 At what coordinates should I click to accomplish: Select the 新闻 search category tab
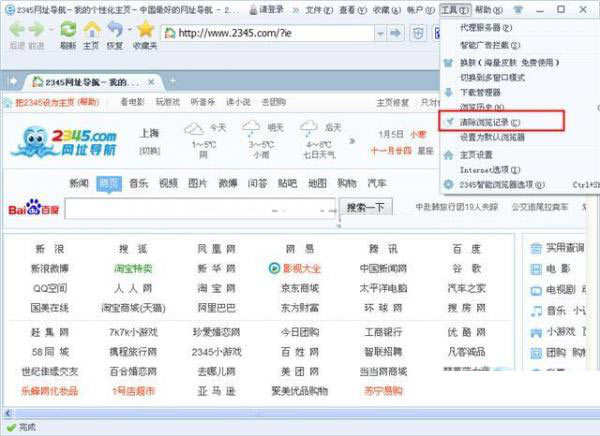[79, 183]
